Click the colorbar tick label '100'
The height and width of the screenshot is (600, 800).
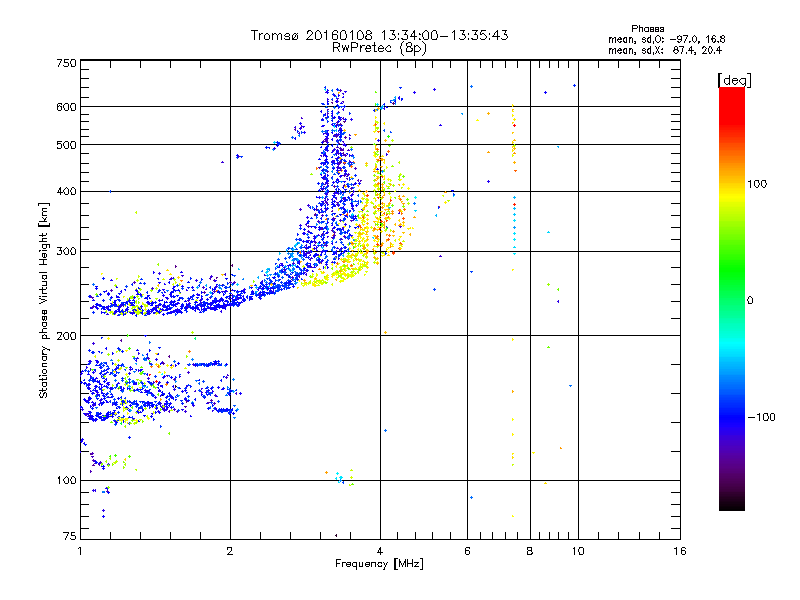click(757, 184)
